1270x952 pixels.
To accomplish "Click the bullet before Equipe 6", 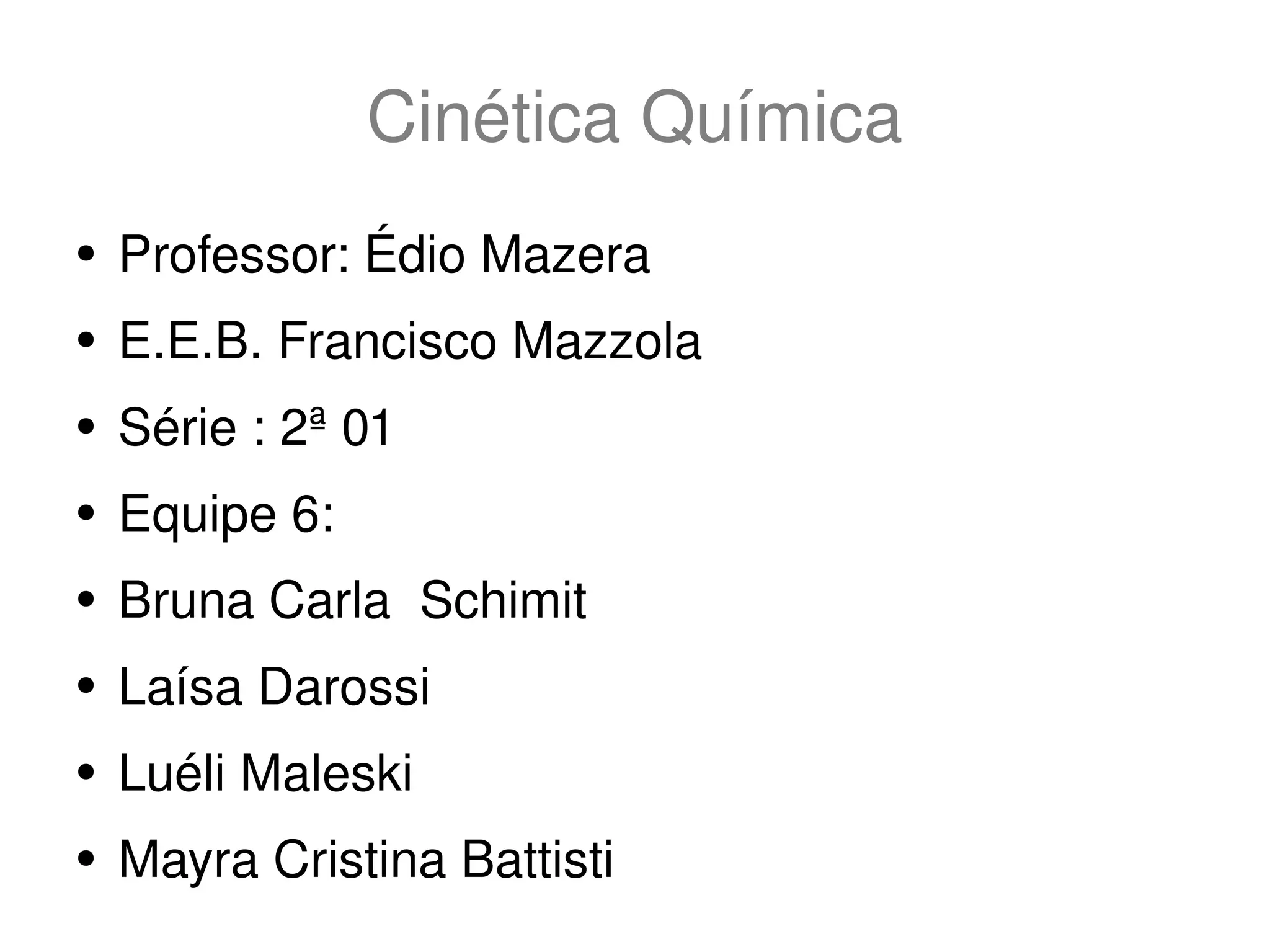I will coord(86,513).
